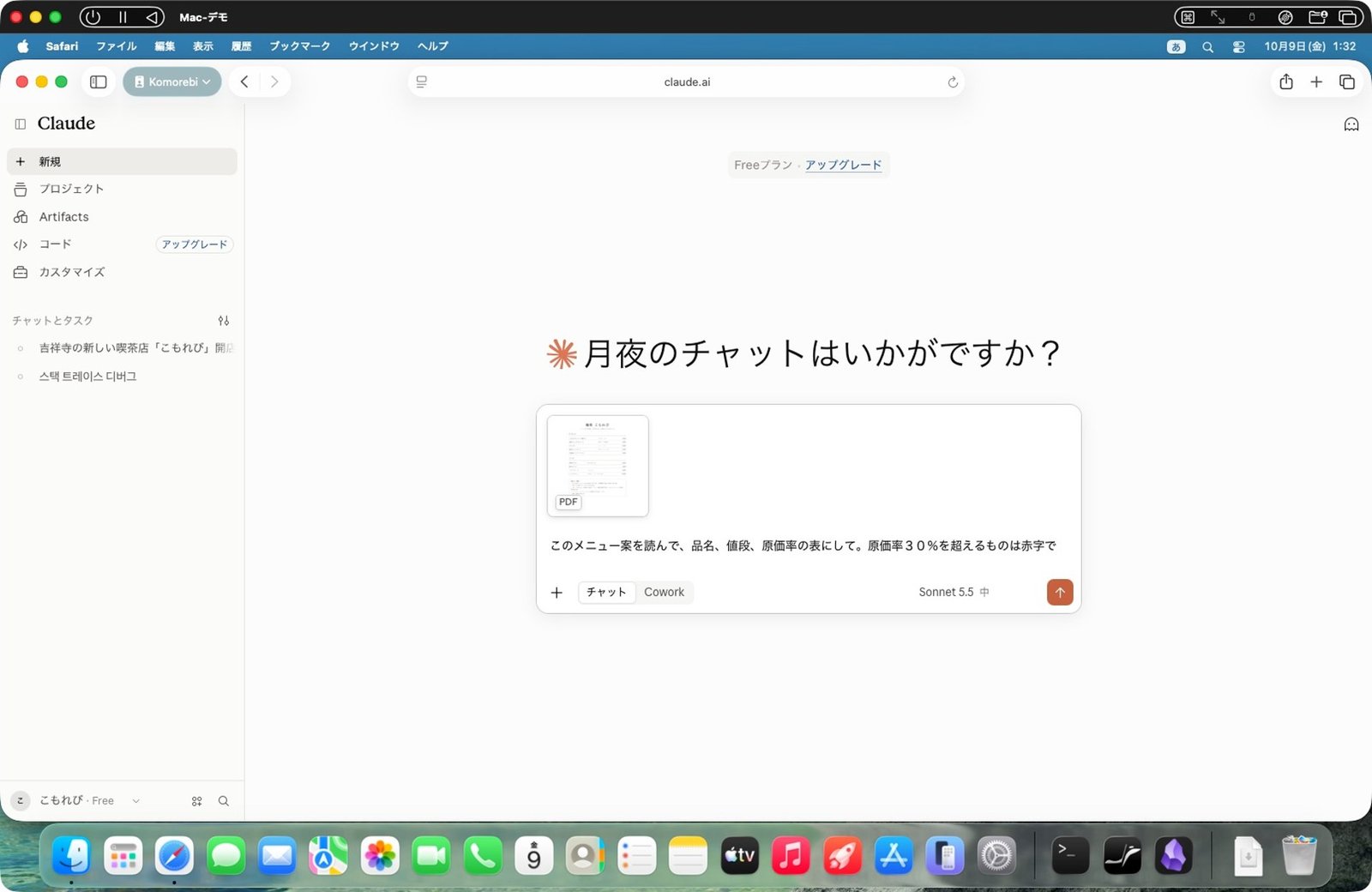Show Safari tab overview

1347,82
